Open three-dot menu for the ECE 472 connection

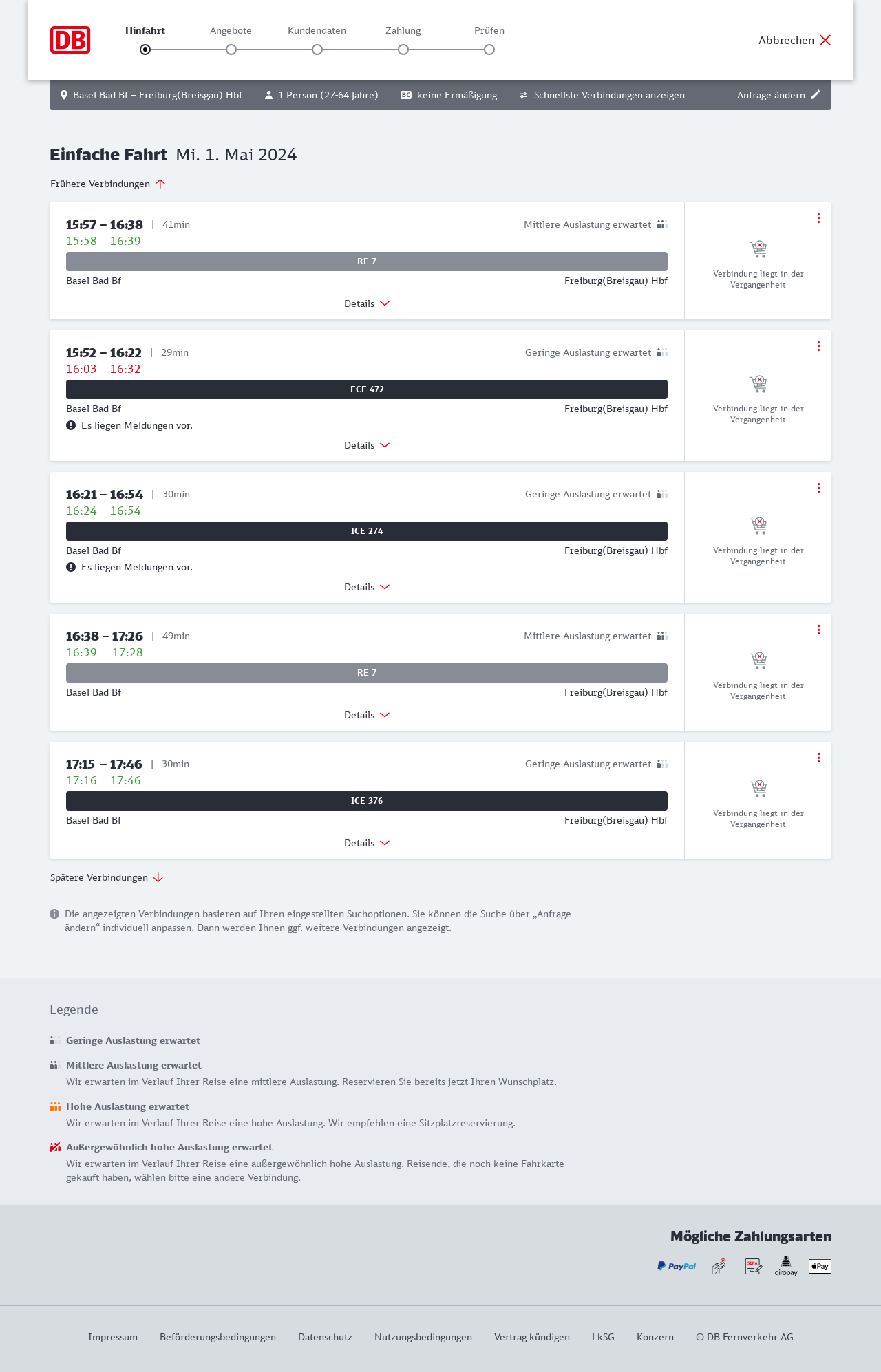tap(818, 346)
